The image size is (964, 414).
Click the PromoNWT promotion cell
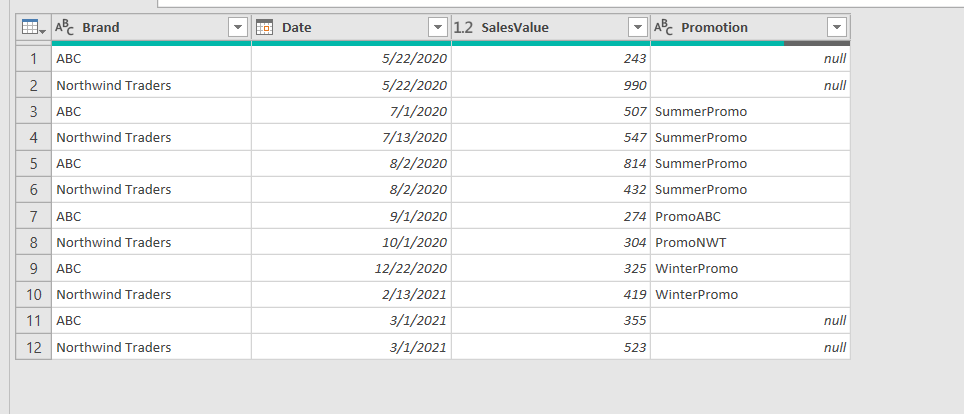pos(751,242)
